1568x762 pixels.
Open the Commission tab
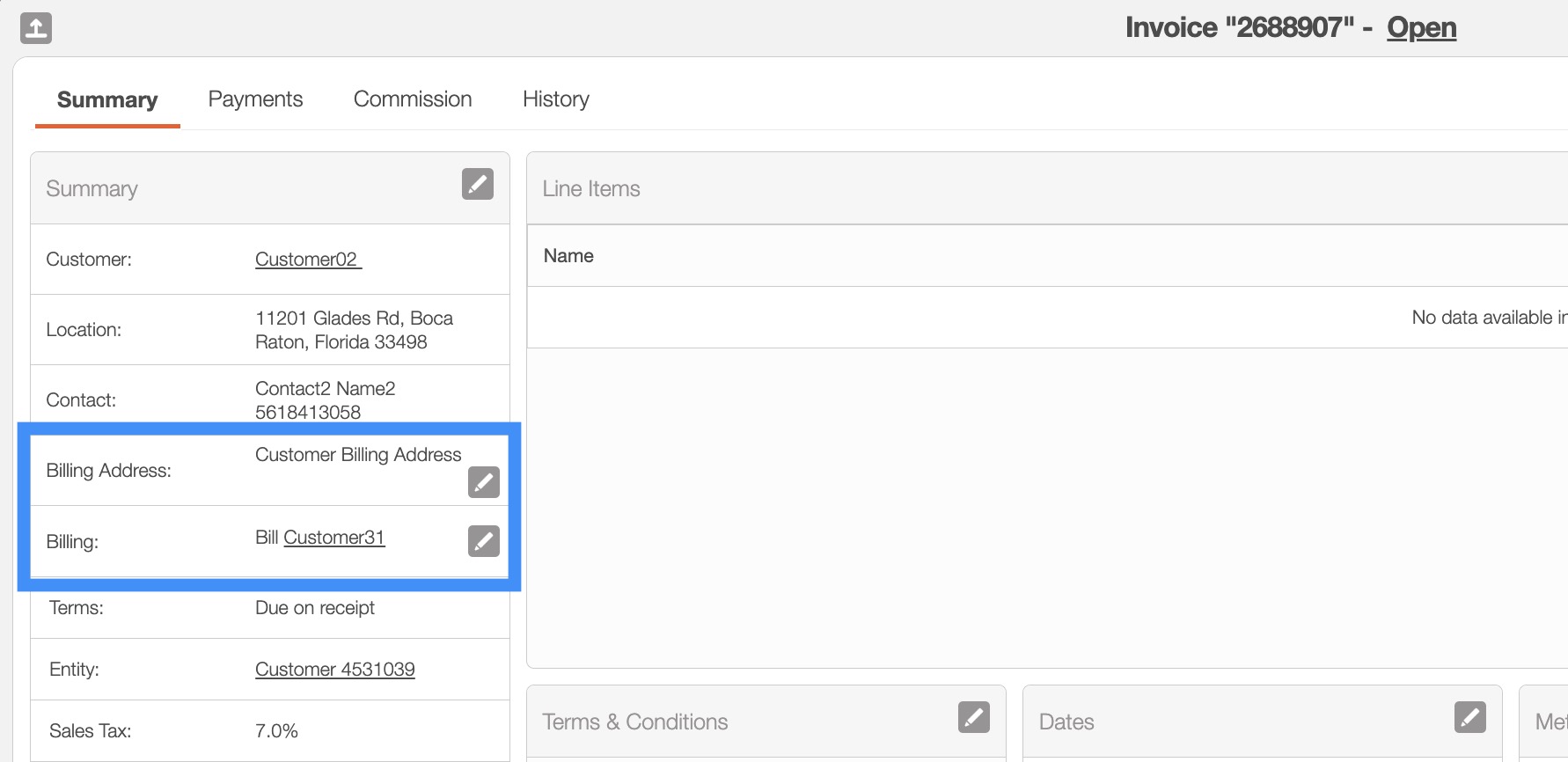pos(413,99)
